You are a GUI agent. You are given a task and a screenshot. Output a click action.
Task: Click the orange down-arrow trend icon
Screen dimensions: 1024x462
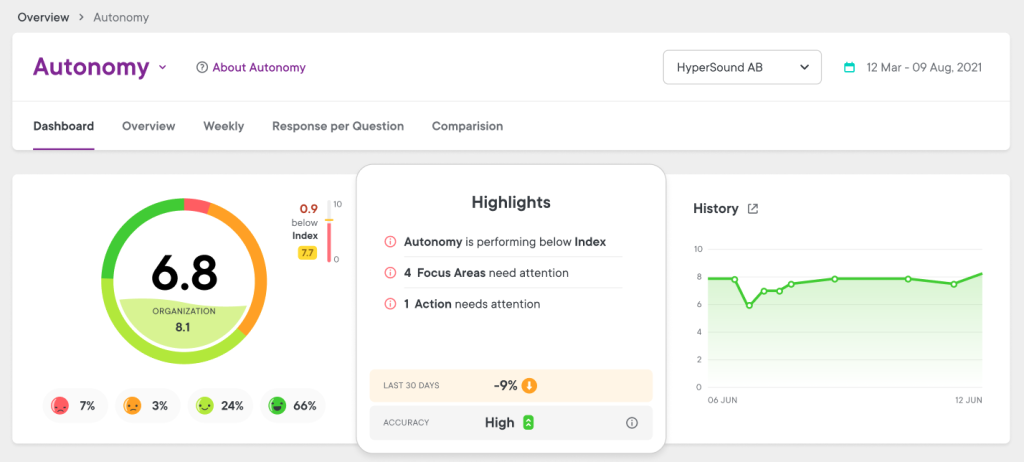pos(530,386)
